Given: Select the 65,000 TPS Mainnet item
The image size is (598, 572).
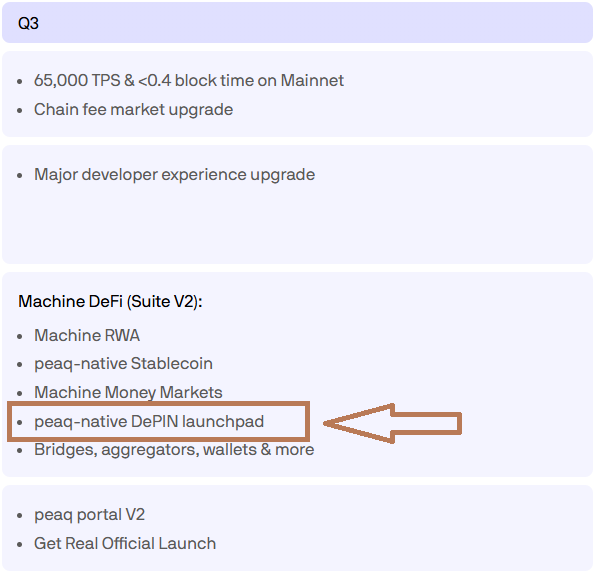Looking at the screenshot, I should [x=189, y=80].
